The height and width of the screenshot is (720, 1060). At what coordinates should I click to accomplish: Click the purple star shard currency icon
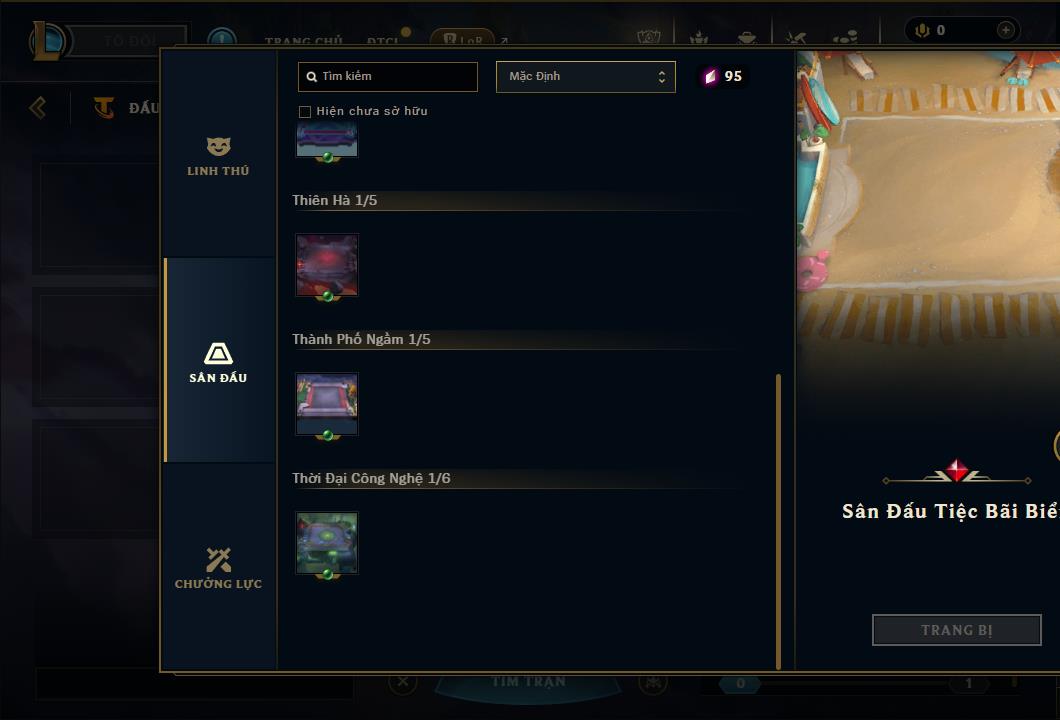pos(710,76)
